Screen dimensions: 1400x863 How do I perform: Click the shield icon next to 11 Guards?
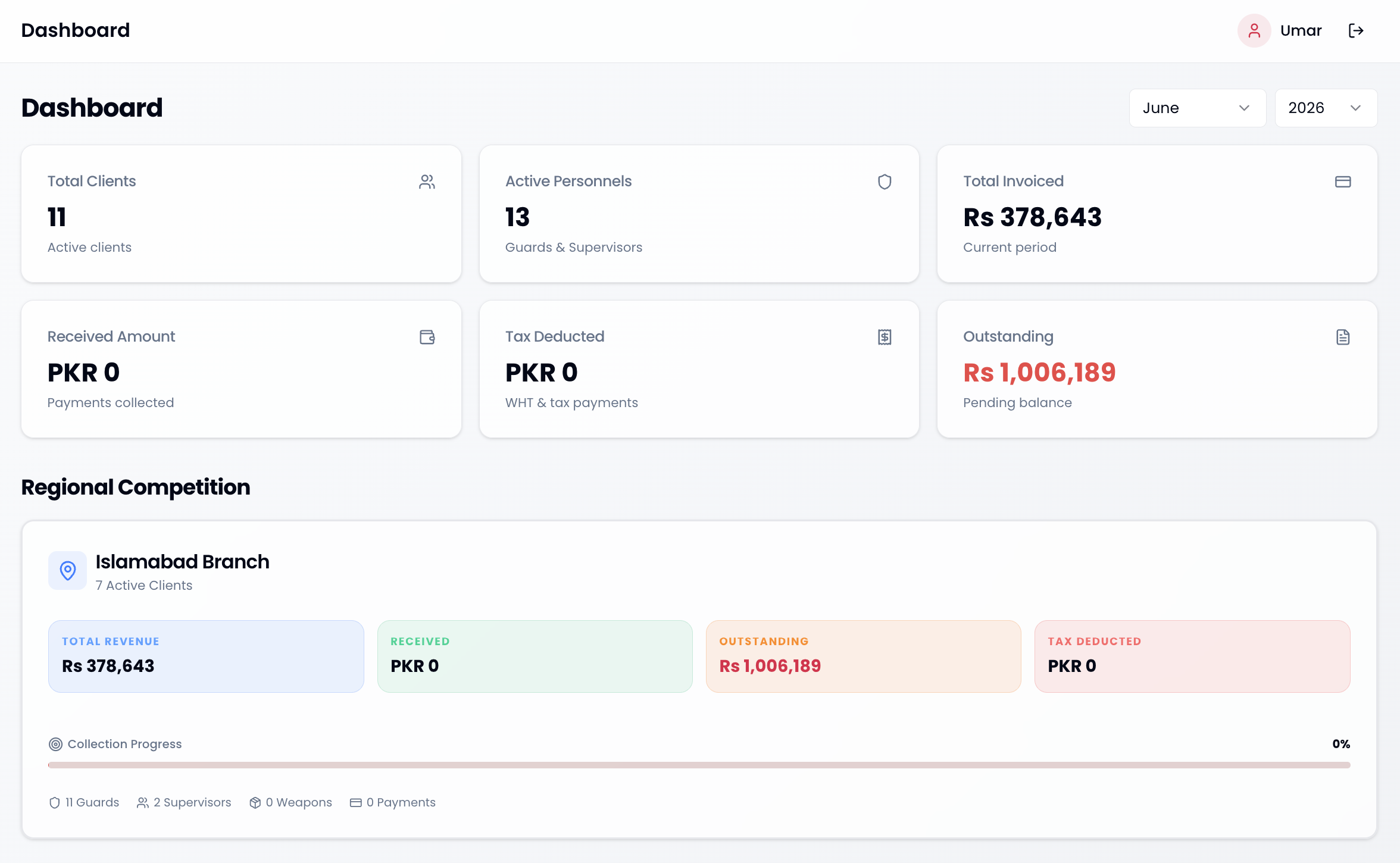tap(54, 802)
